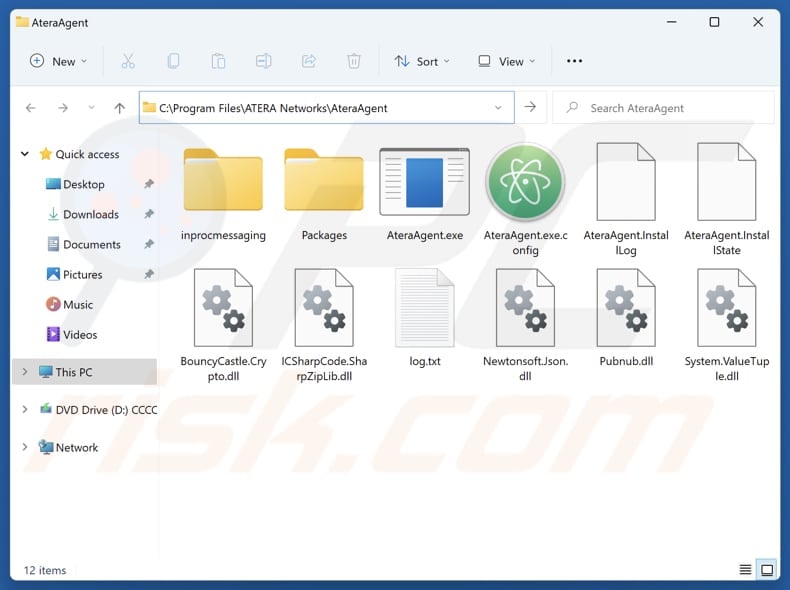790x590 pixels.
Task: Click the Quick access label
Action: [87, 154]
